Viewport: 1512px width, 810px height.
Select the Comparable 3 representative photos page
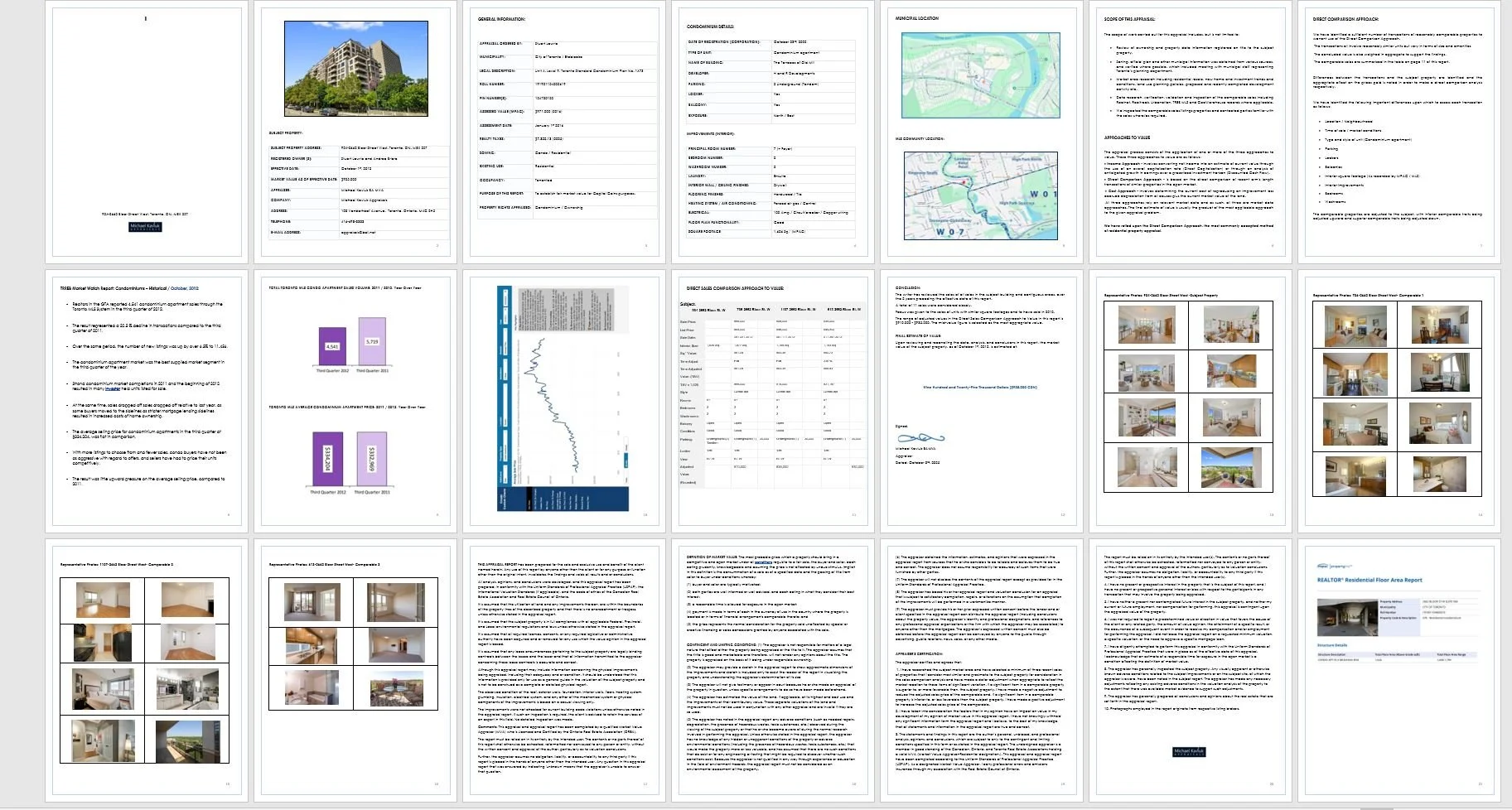[x=355, y=669]
